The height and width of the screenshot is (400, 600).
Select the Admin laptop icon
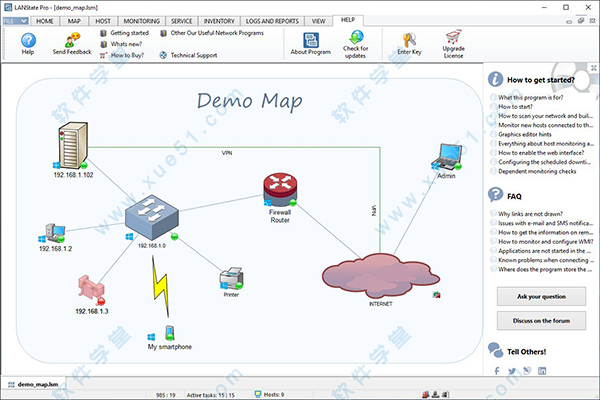pos(447,156)
